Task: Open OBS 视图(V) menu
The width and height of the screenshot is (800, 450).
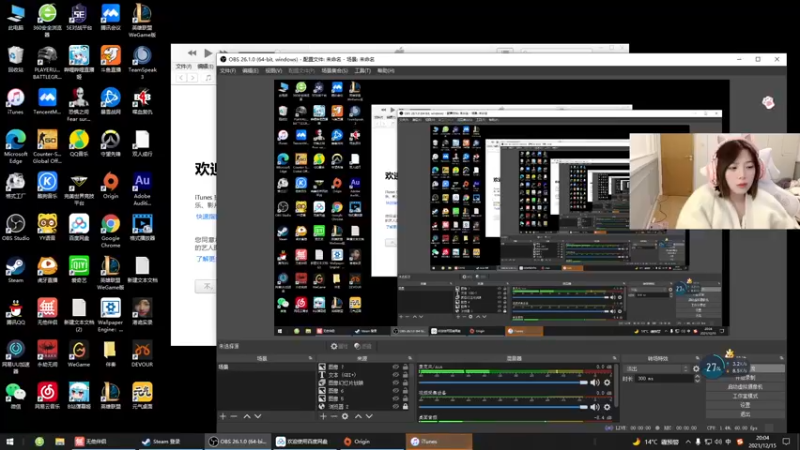Action: tap(273, 70)
